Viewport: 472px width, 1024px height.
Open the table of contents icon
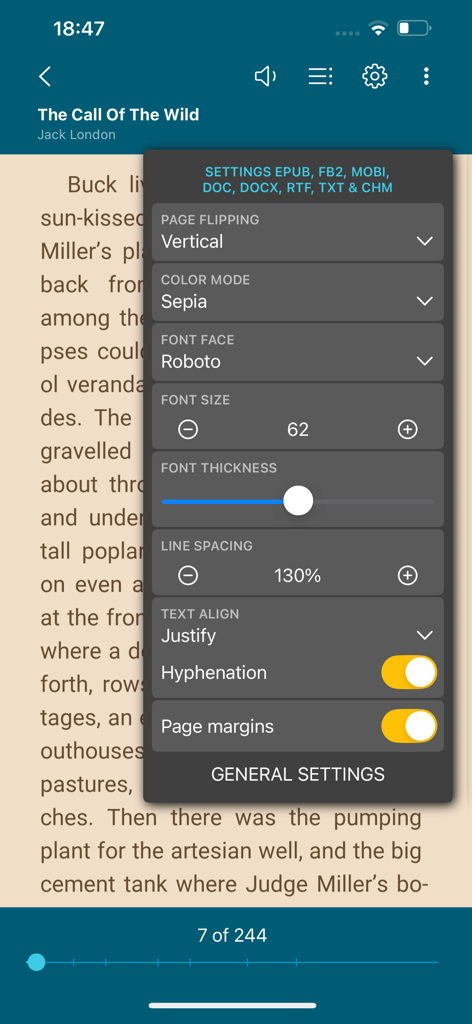pyautogui.click(x=320, y=76)
